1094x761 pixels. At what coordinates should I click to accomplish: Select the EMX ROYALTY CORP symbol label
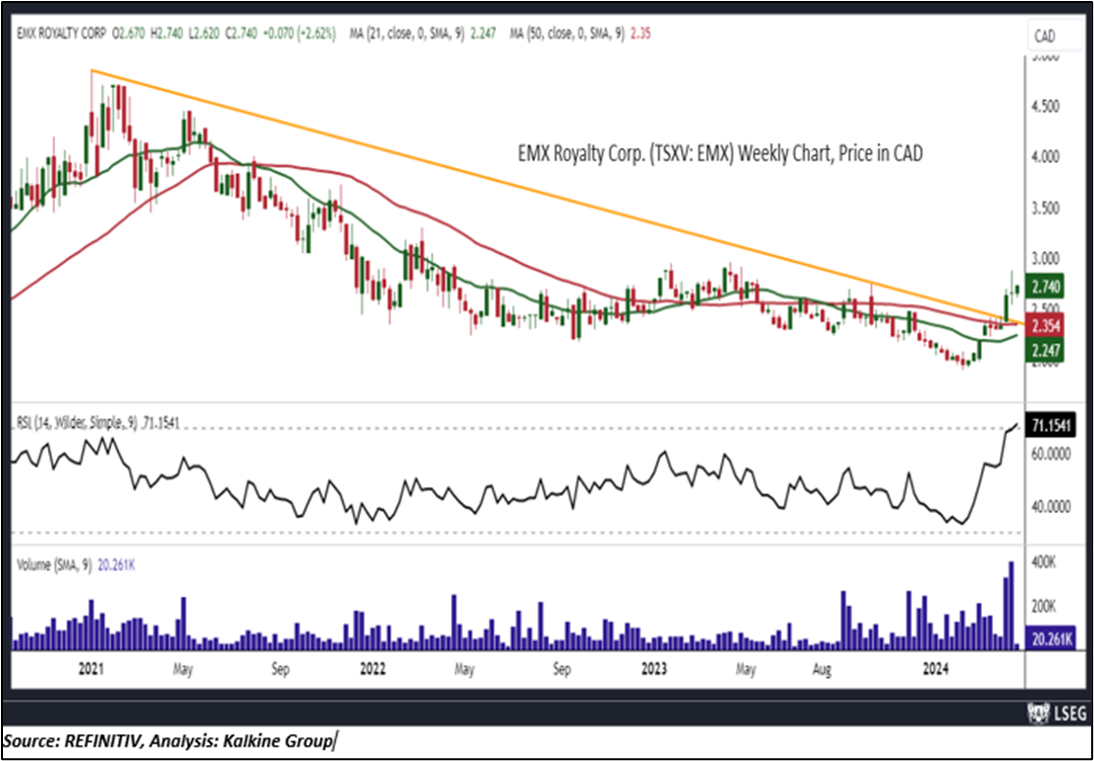click(x=59, y=33)
